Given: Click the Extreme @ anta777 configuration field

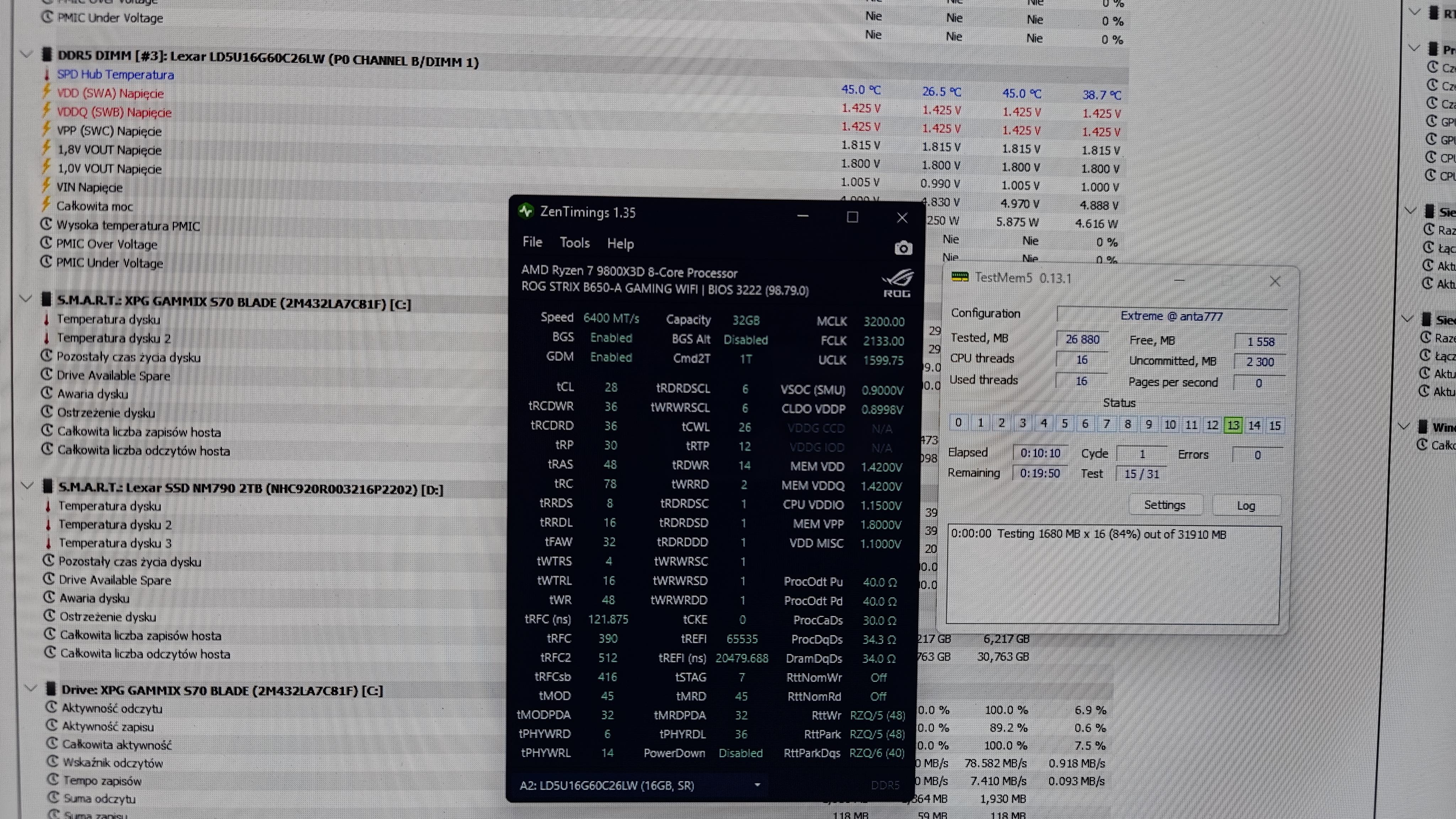Looking at the screenshot, I should tap(1171, 316).
